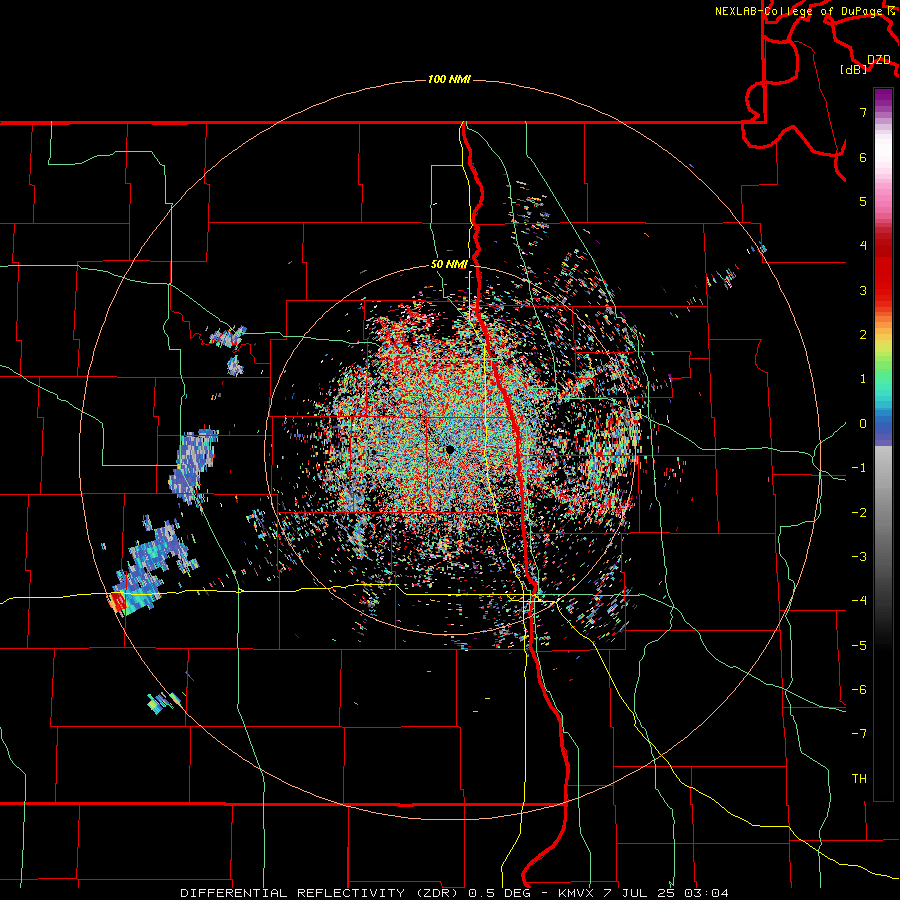The width and height of the screenshot is (900, 900).
Task: Click the 'DIFFERENTIAL REFLECTIVITY (ZDR)' caption text
Action: tap(318, 893)
